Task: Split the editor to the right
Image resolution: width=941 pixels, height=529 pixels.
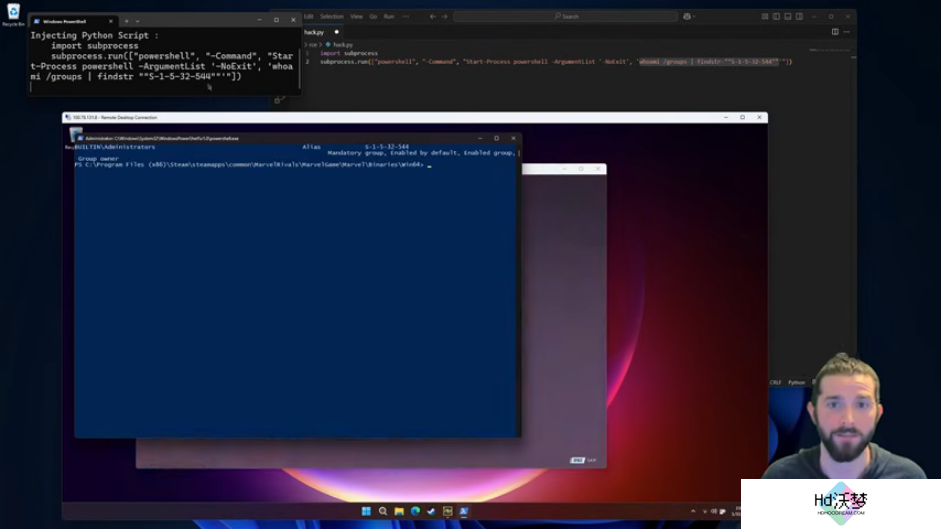Action: click(x=835, y=32)
